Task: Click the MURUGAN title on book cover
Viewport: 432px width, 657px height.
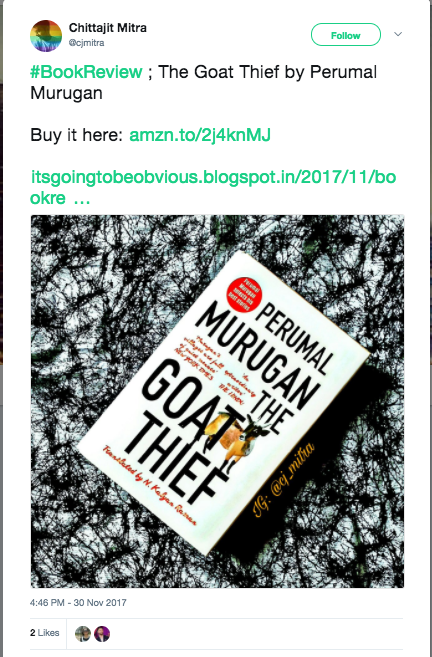Action: point(260,358)
